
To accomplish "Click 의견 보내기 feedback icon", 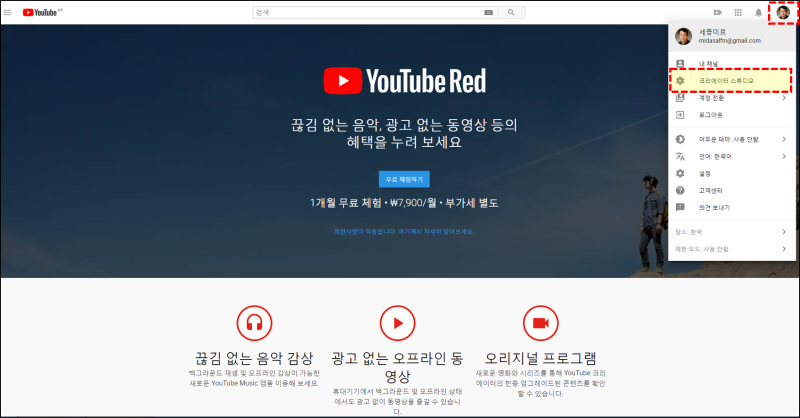I will pos(680,207).
